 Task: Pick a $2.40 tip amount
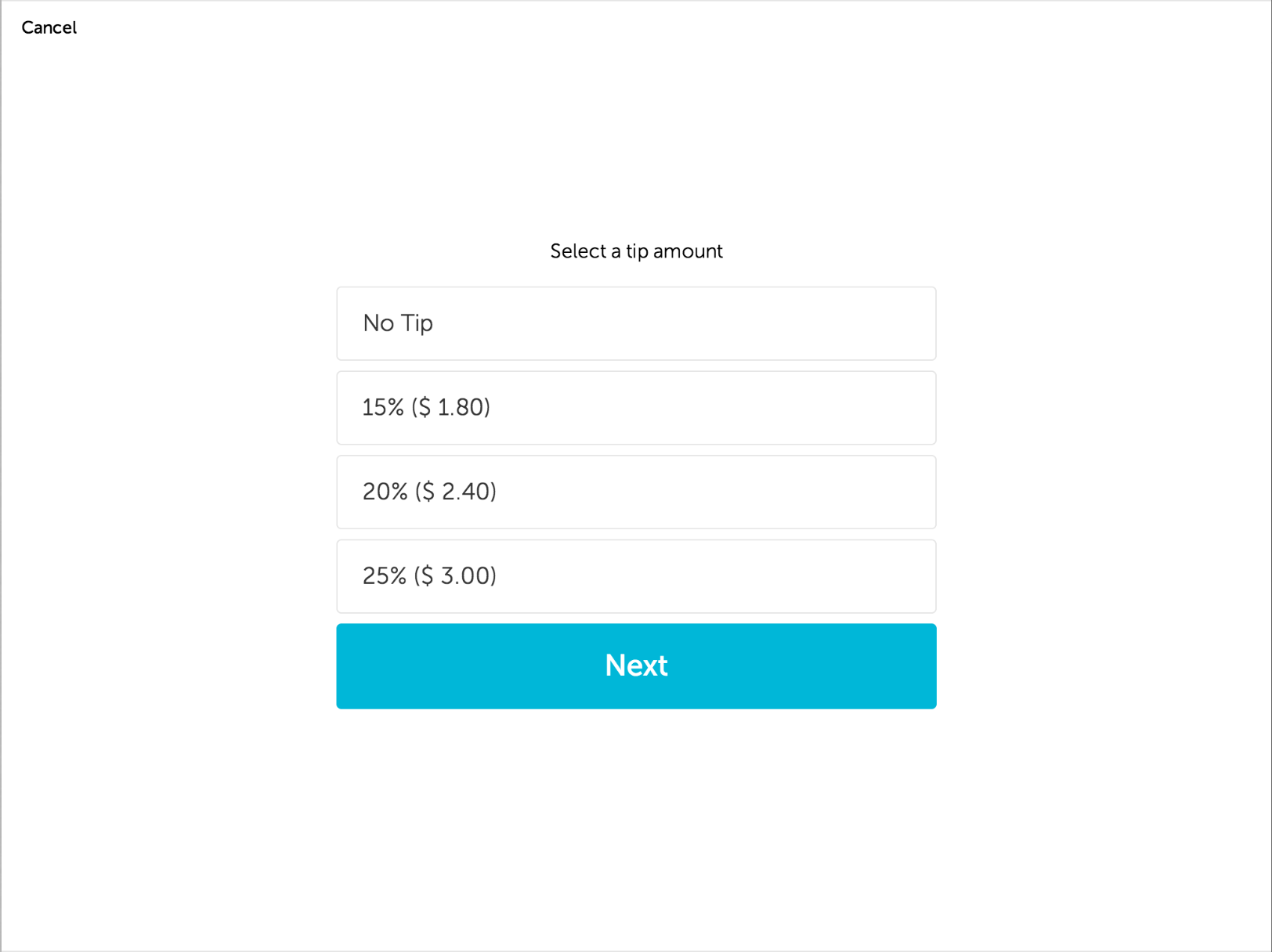click(635, 492)
